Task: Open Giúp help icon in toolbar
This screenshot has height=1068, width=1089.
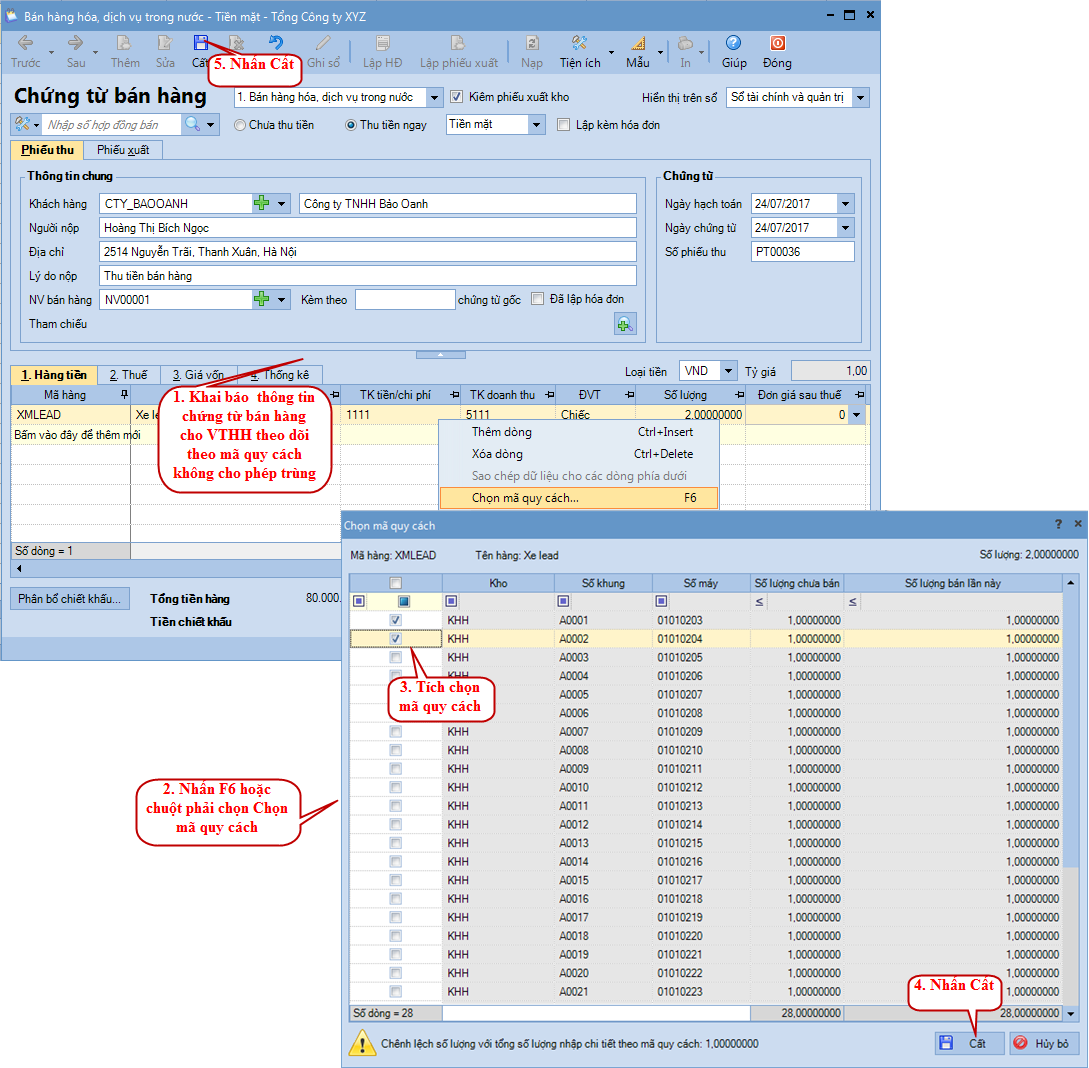Action: (734, 44)
